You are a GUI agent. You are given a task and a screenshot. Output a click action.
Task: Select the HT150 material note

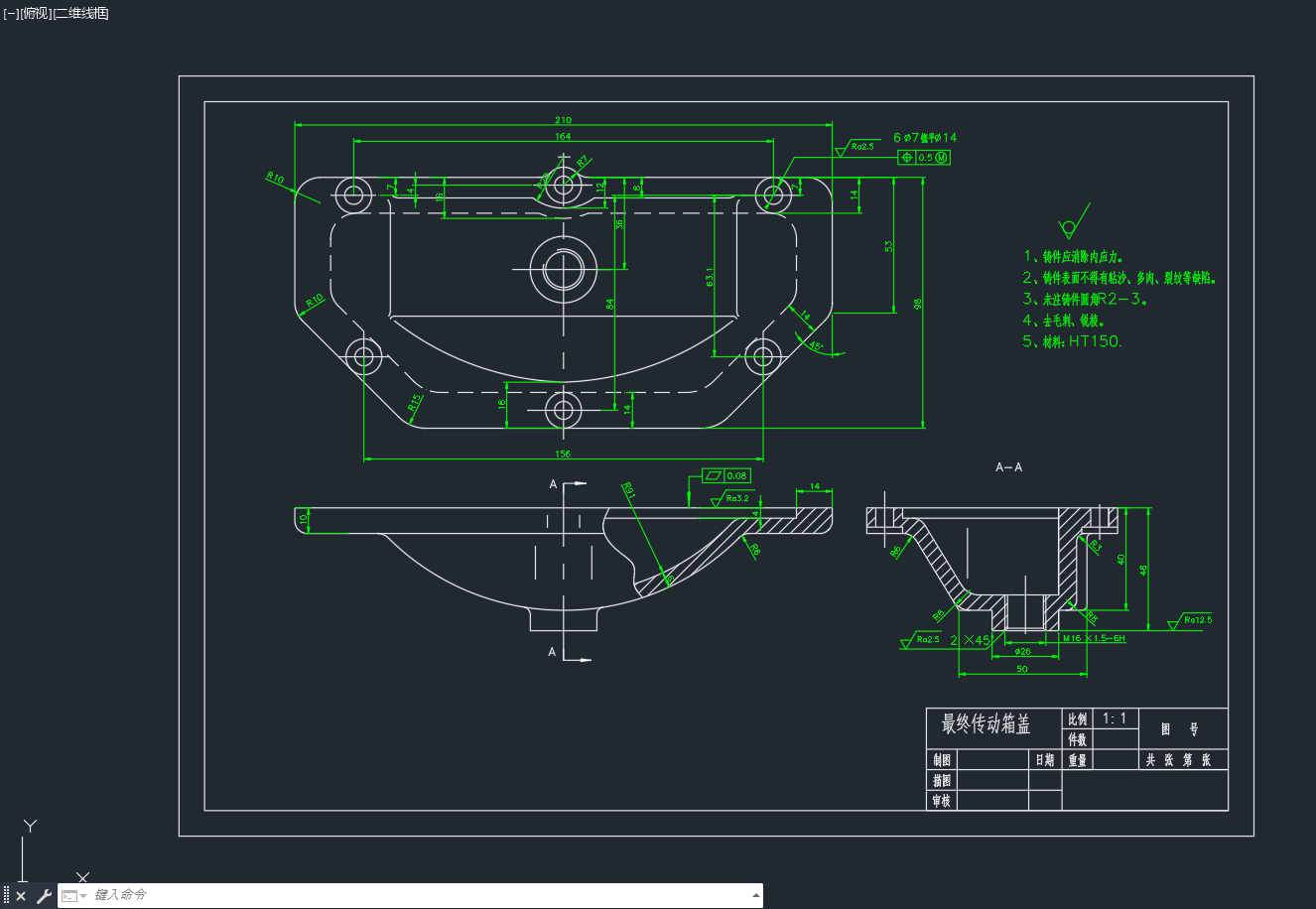pyautogui.click(x=1073, y=341)
